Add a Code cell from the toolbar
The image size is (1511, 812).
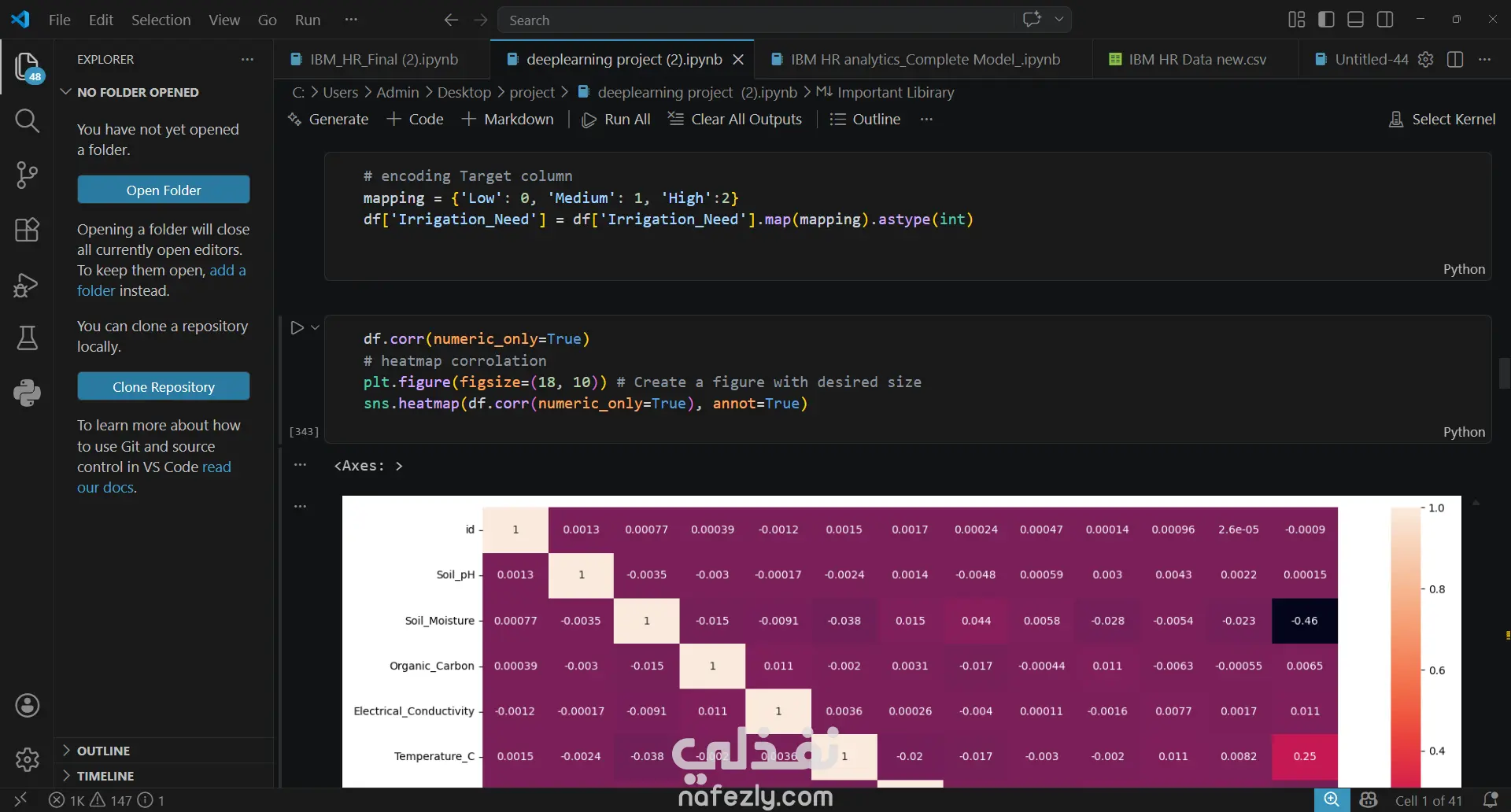pos(415,120)
